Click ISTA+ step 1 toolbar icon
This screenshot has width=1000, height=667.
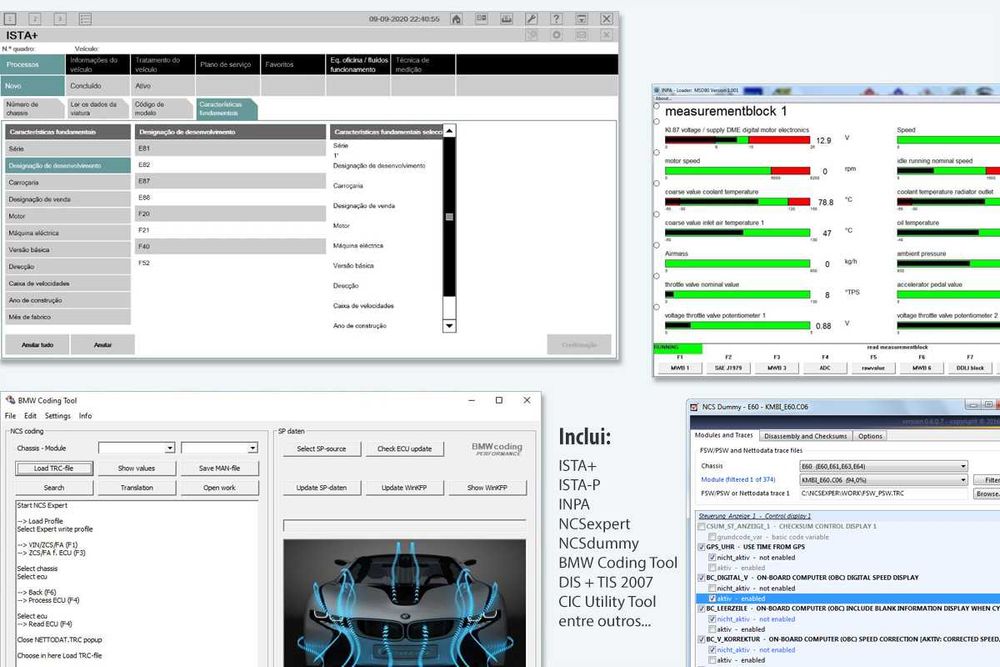coord(10,19)
